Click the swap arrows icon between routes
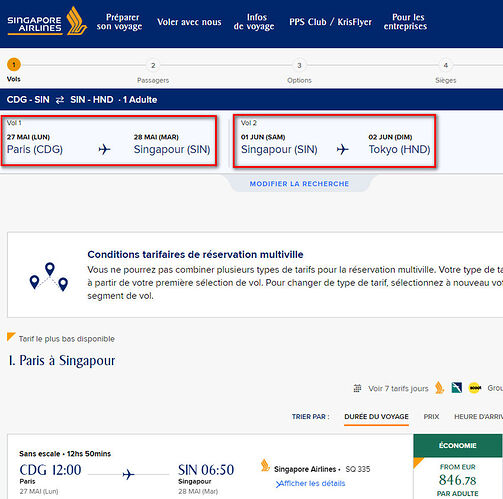Screen dimensions: 503x499 (60, 100)
